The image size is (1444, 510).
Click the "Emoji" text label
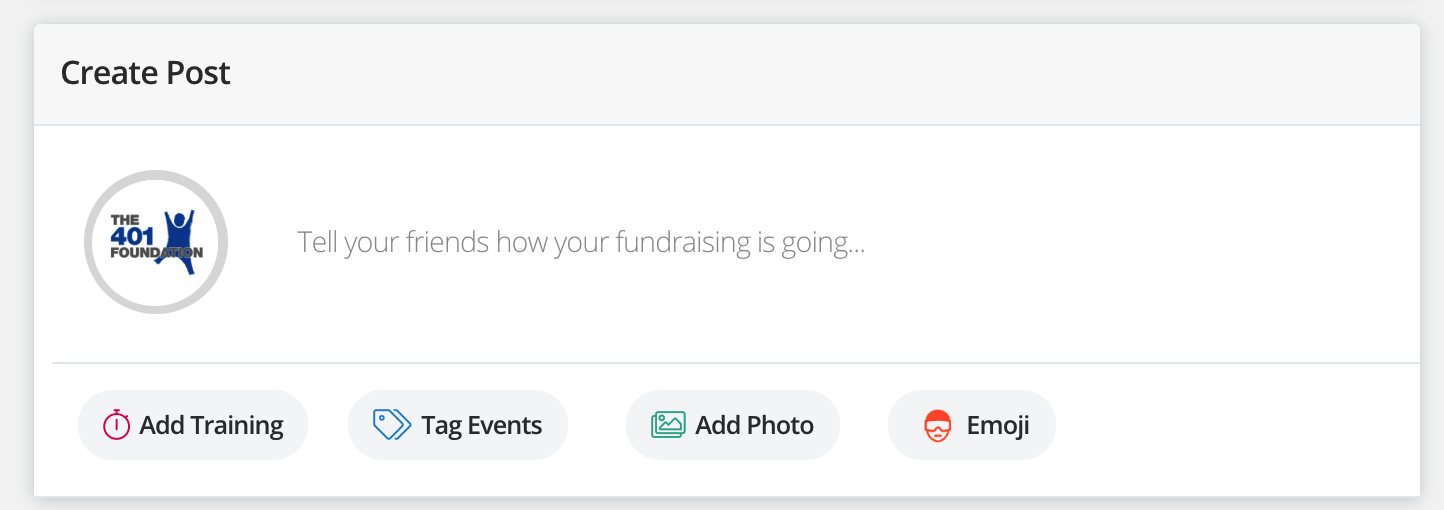pos(997,425)
